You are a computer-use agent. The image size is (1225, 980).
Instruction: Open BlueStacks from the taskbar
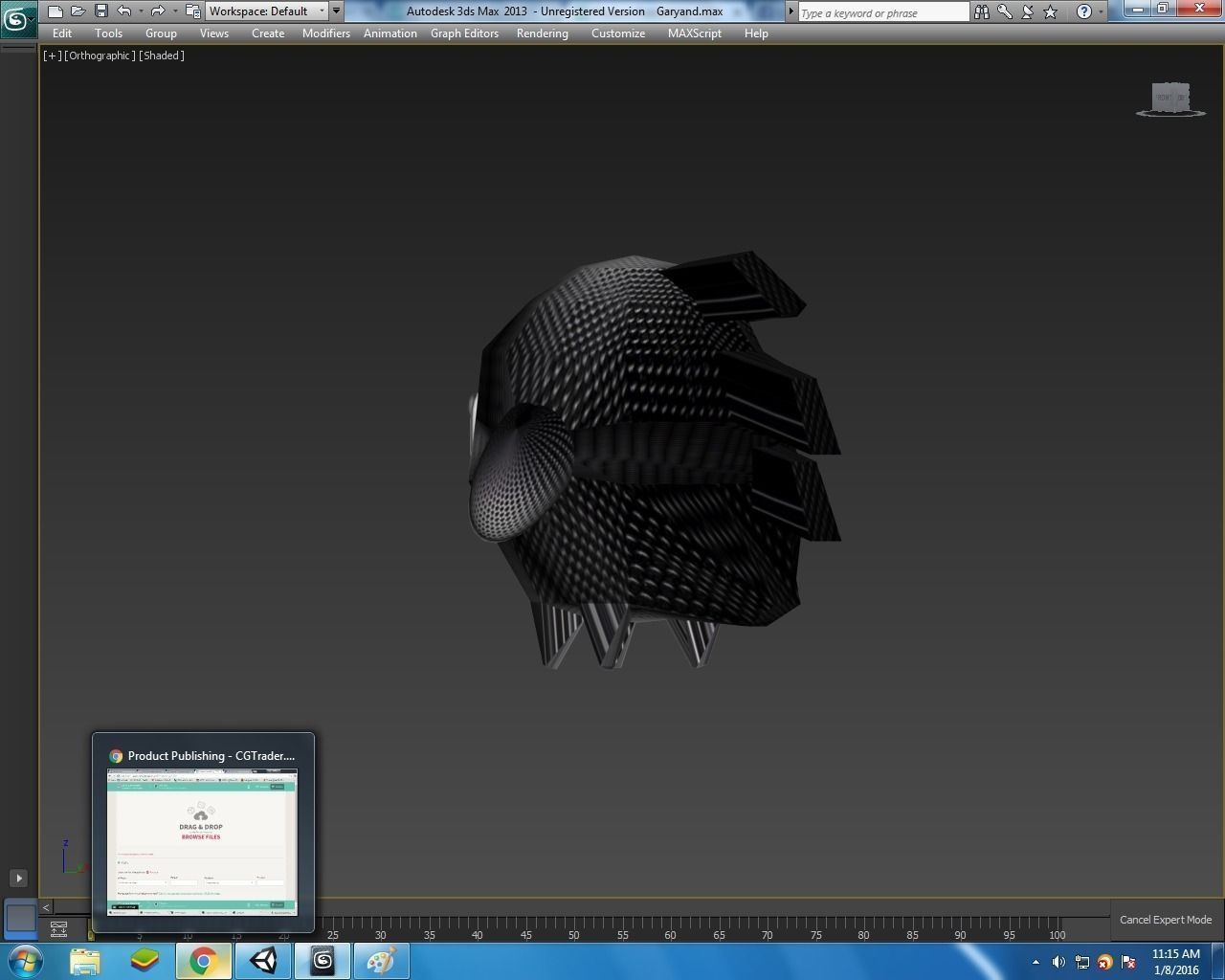coord(145,961)
